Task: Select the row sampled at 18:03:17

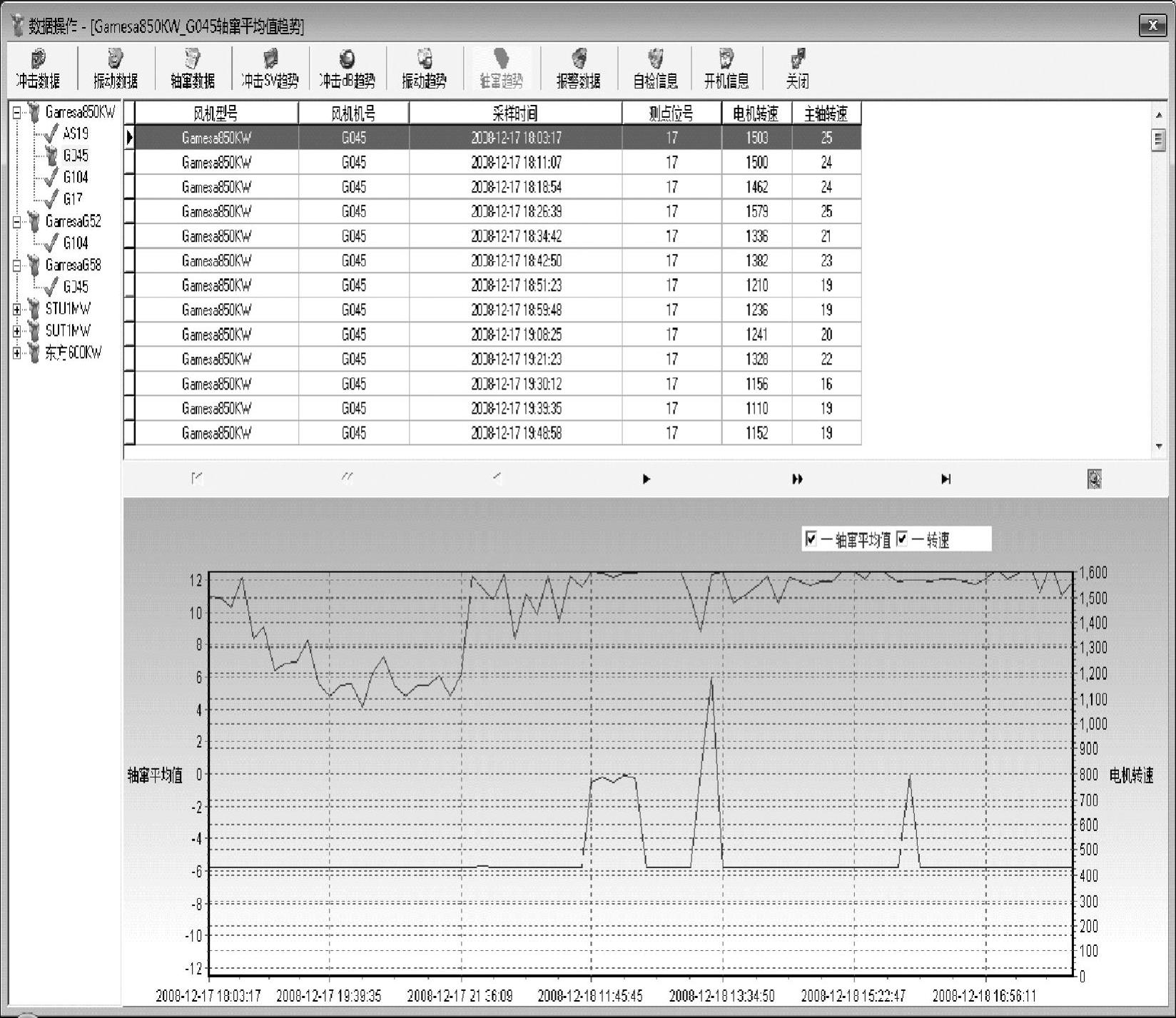Action: (498, 138)
